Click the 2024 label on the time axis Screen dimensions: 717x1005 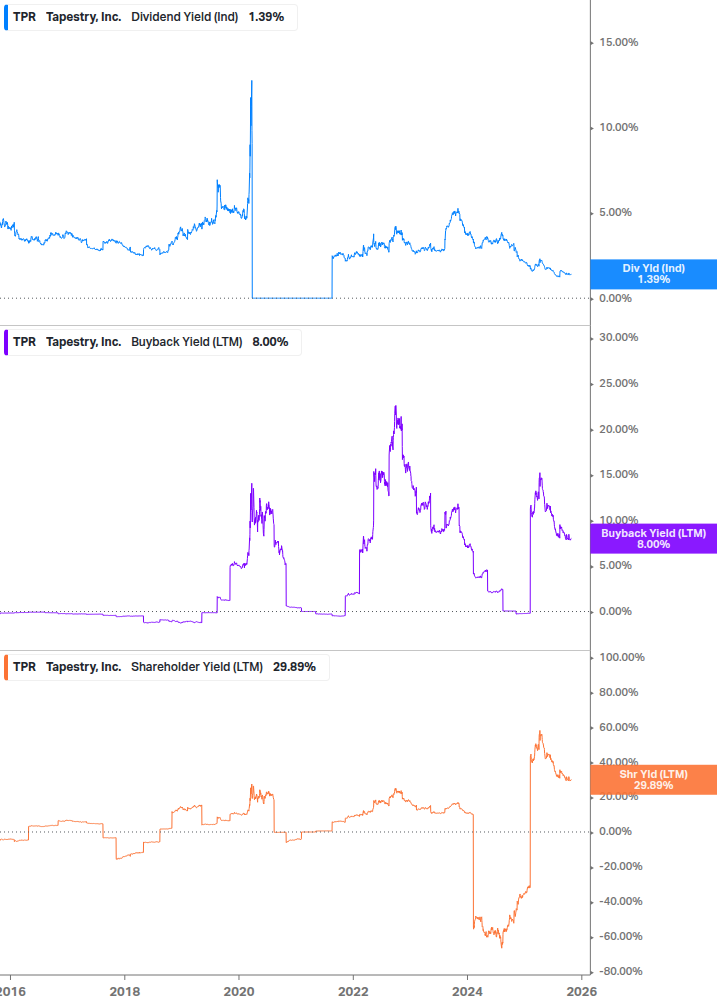tap(468, 991)
